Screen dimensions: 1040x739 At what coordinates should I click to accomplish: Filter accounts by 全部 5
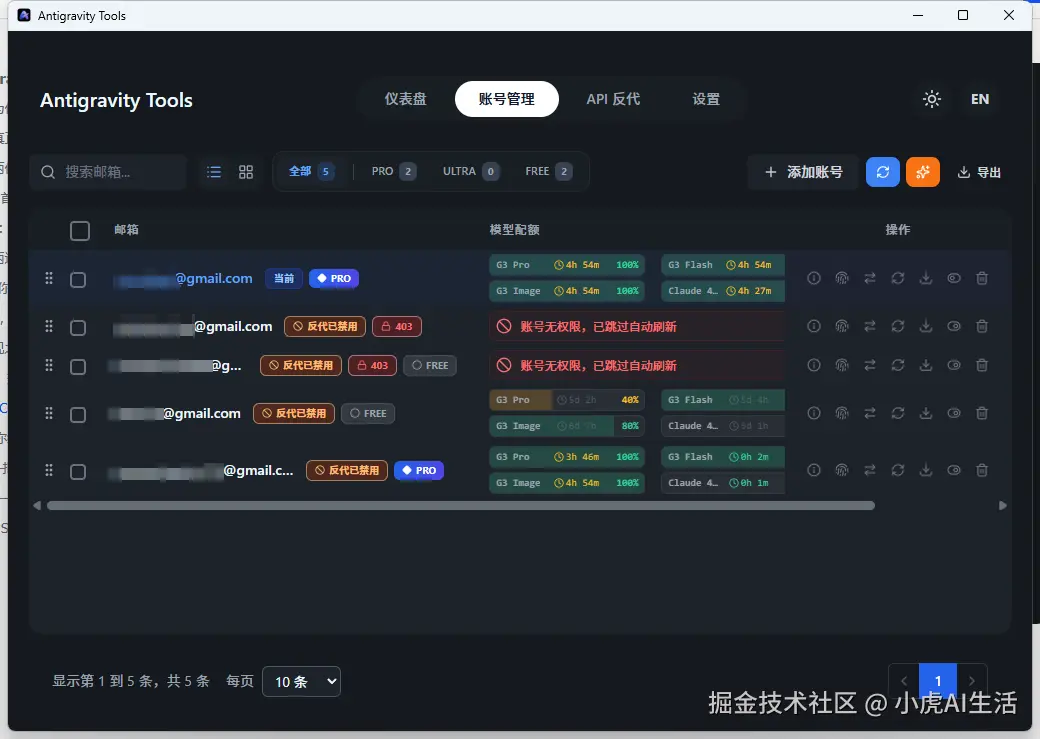(x=311, y=171)
